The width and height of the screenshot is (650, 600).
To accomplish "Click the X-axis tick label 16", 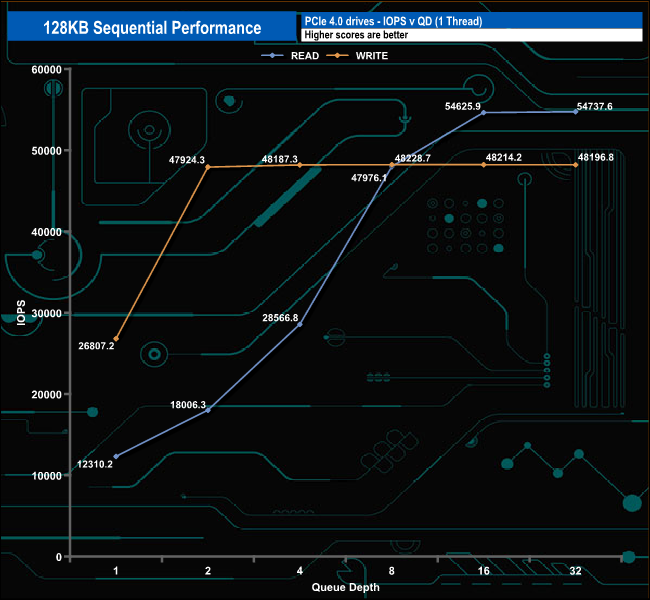I will coord(483,571).
